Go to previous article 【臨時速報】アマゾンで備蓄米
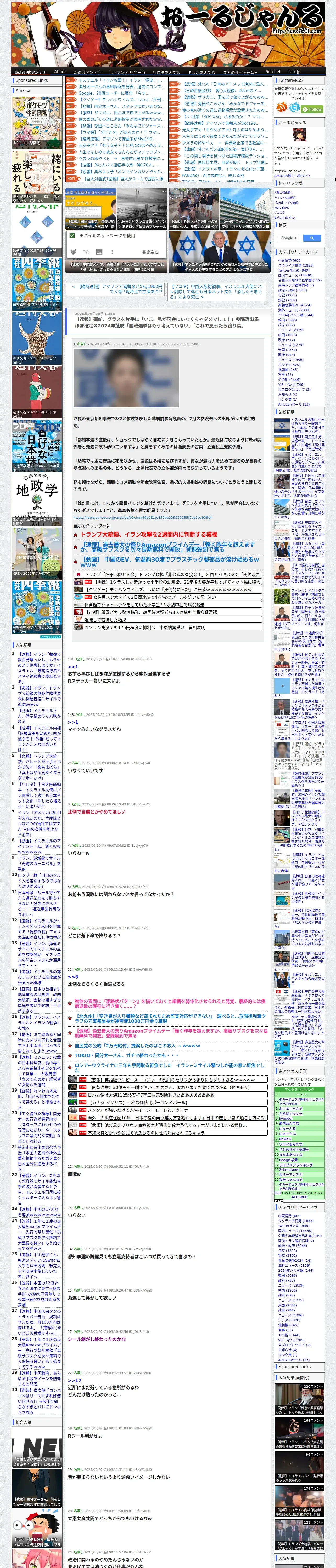Image resolution: width=336 pixels, height=1568 pixels. [x=116, y=289]
